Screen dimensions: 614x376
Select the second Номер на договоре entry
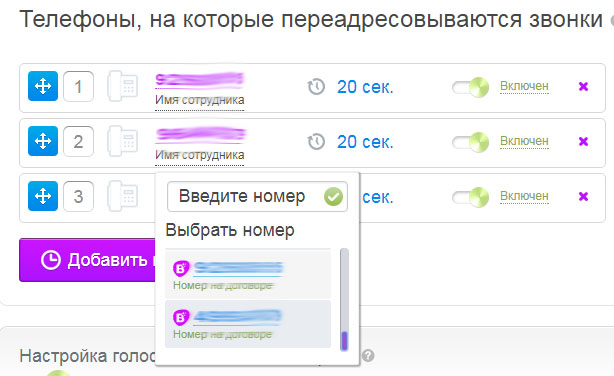[x=248, y=324]
